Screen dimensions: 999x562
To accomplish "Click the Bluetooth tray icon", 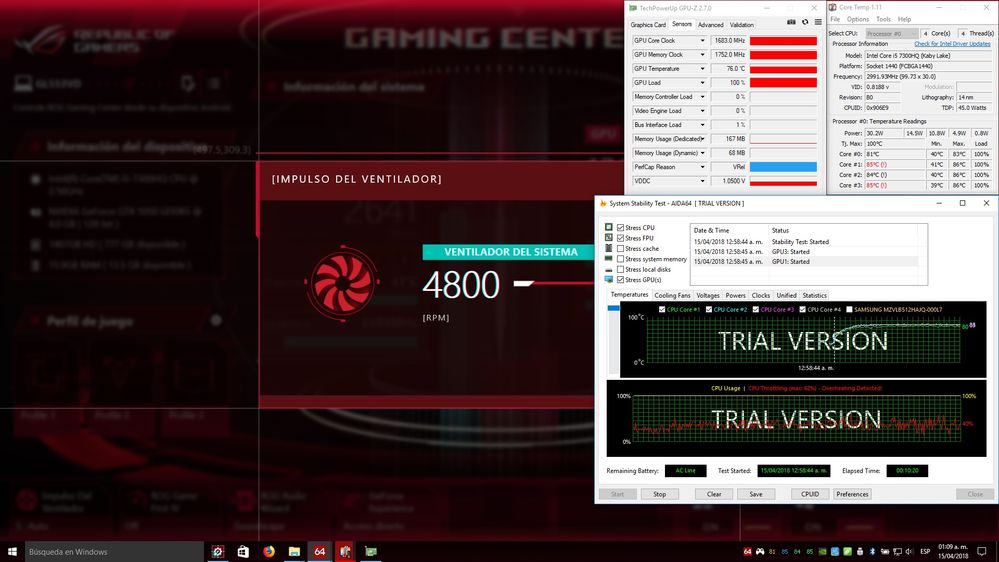I will click(x=873, y=552).
